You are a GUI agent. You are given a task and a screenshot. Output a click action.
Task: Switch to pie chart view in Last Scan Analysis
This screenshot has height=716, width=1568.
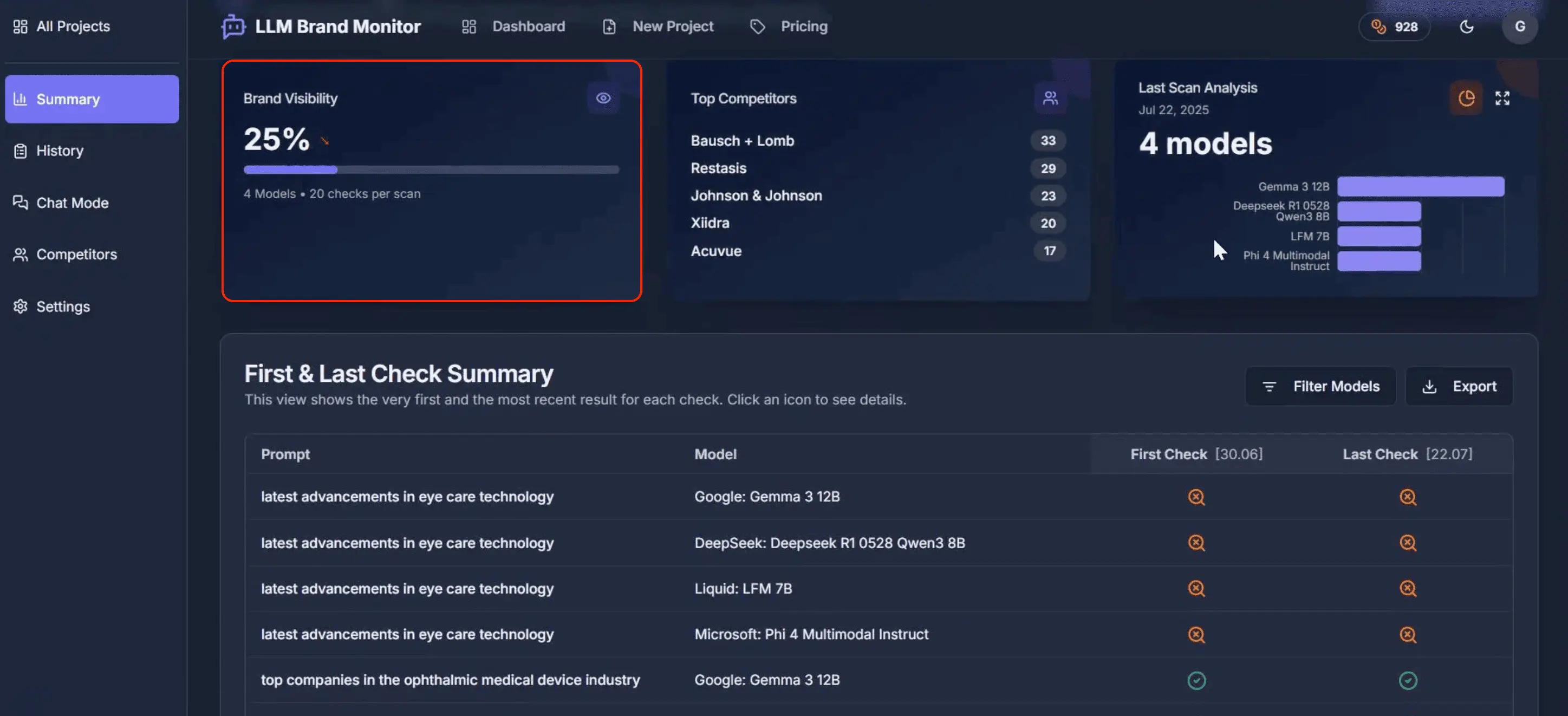tap(1466, 98)
